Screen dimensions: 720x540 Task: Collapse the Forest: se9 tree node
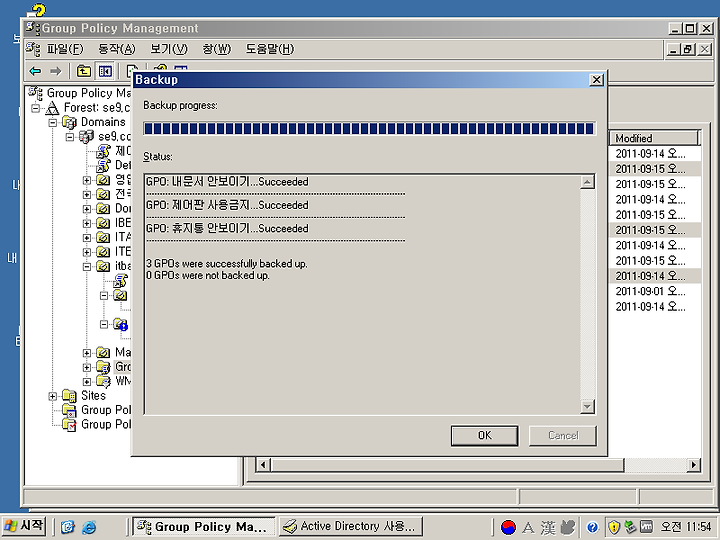tap(35, 108)
